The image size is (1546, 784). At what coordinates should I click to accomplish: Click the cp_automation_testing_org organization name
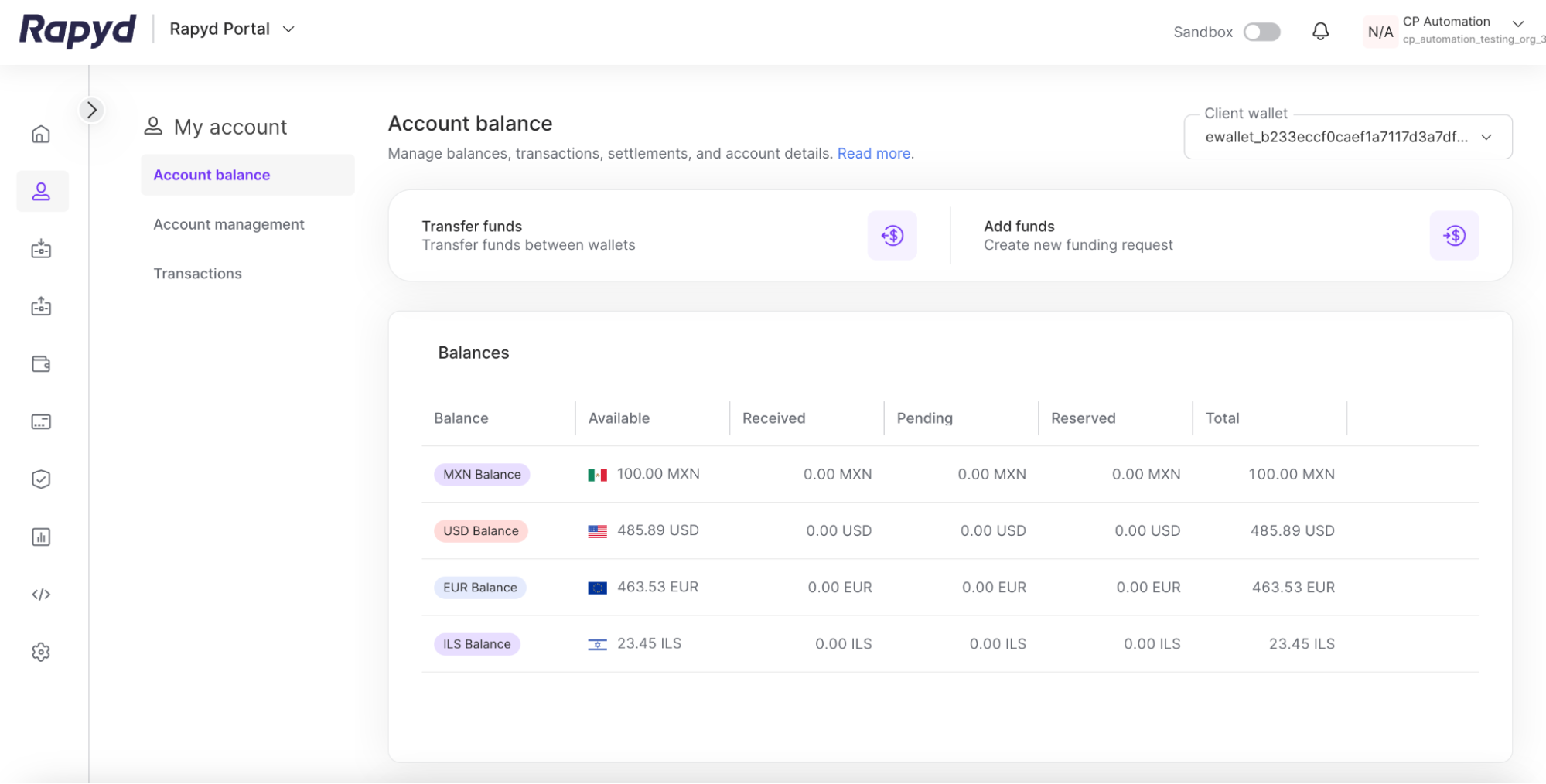pos(1474,39)
